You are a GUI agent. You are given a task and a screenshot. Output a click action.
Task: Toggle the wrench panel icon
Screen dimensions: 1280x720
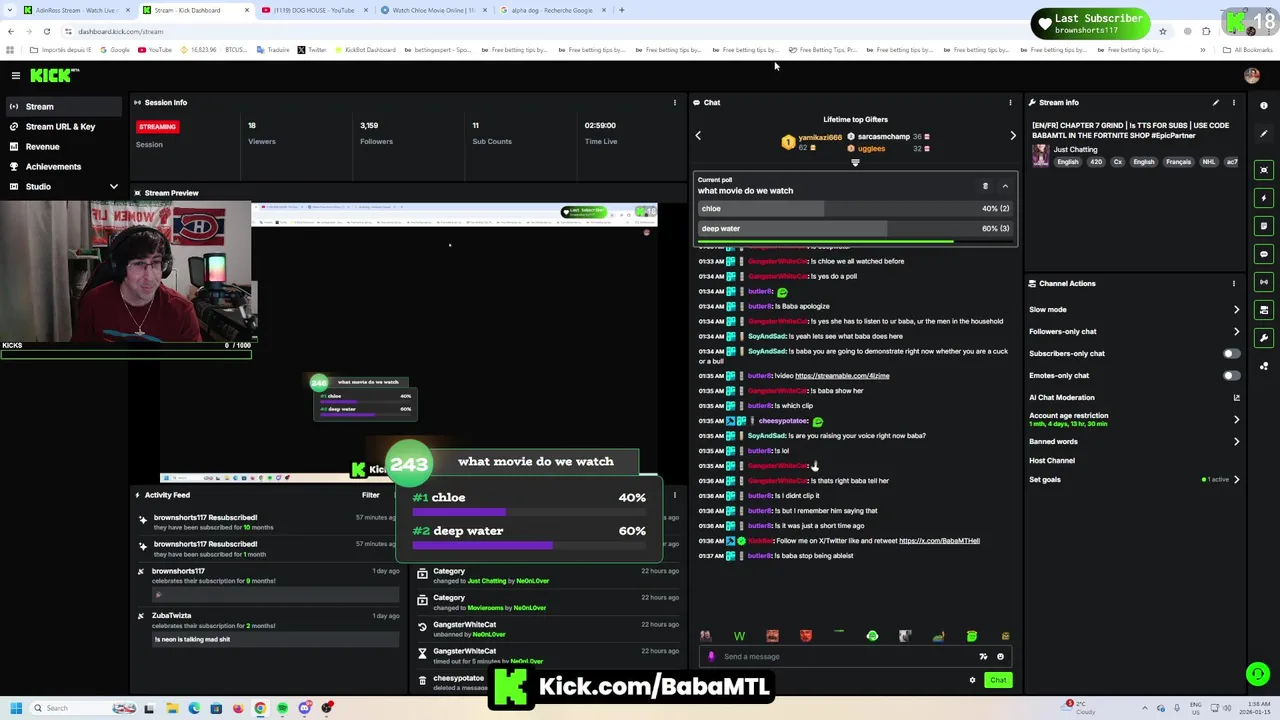point(1264,337)
